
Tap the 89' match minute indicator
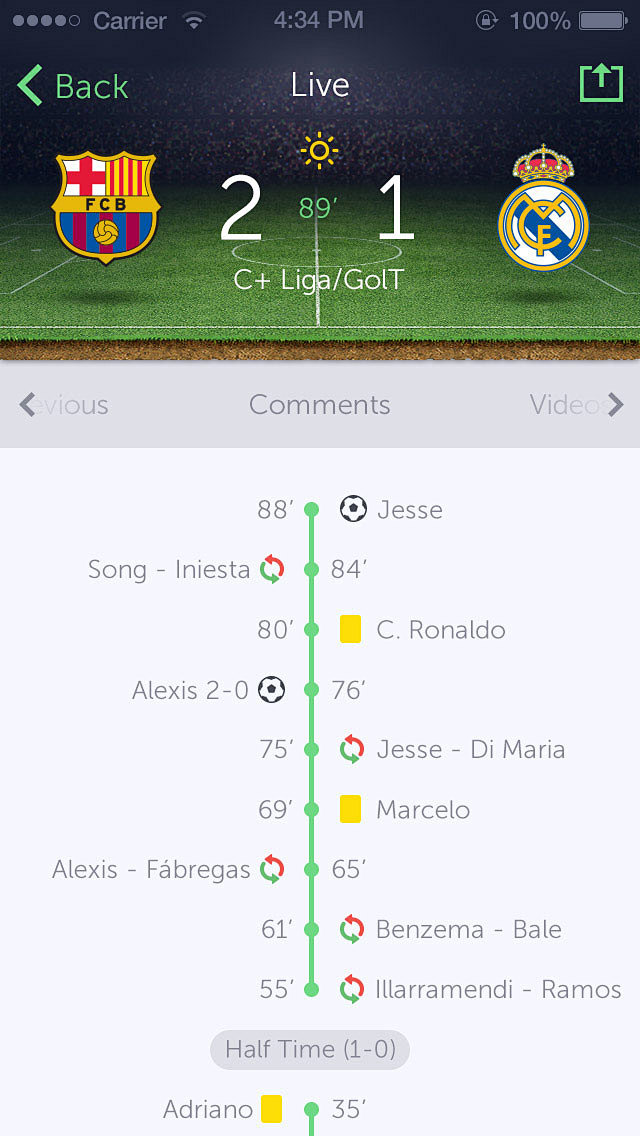[x=318, y=209]
